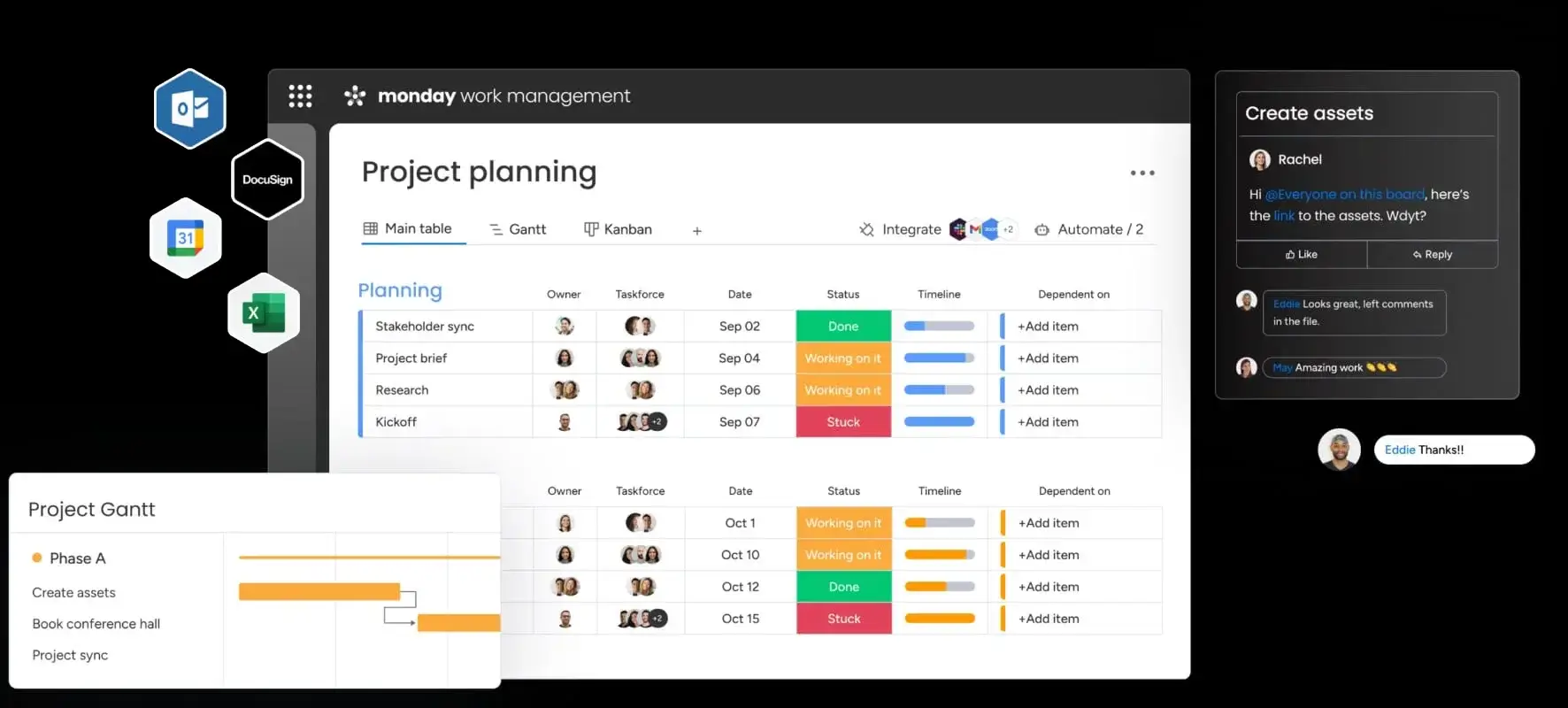
Task: Click the Integrate plug icon
Action: pyautogui.click(x=866, y=229)
